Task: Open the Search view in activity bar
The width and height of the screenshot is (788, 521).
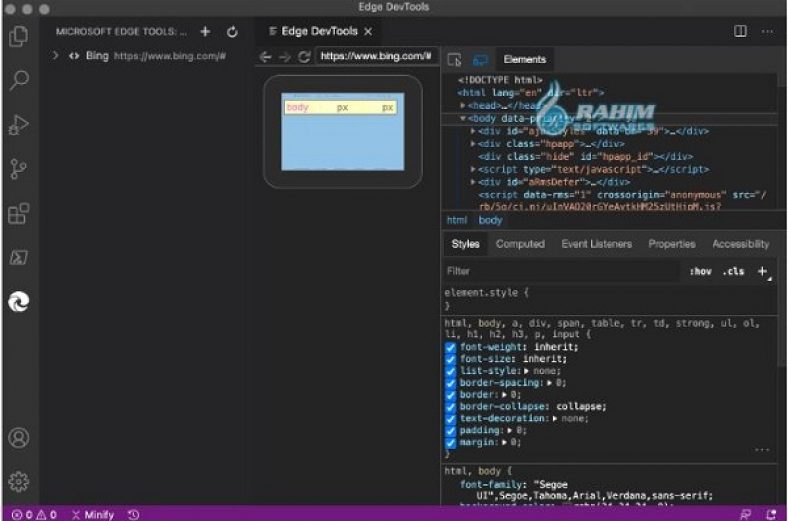Action: [19, 80]
